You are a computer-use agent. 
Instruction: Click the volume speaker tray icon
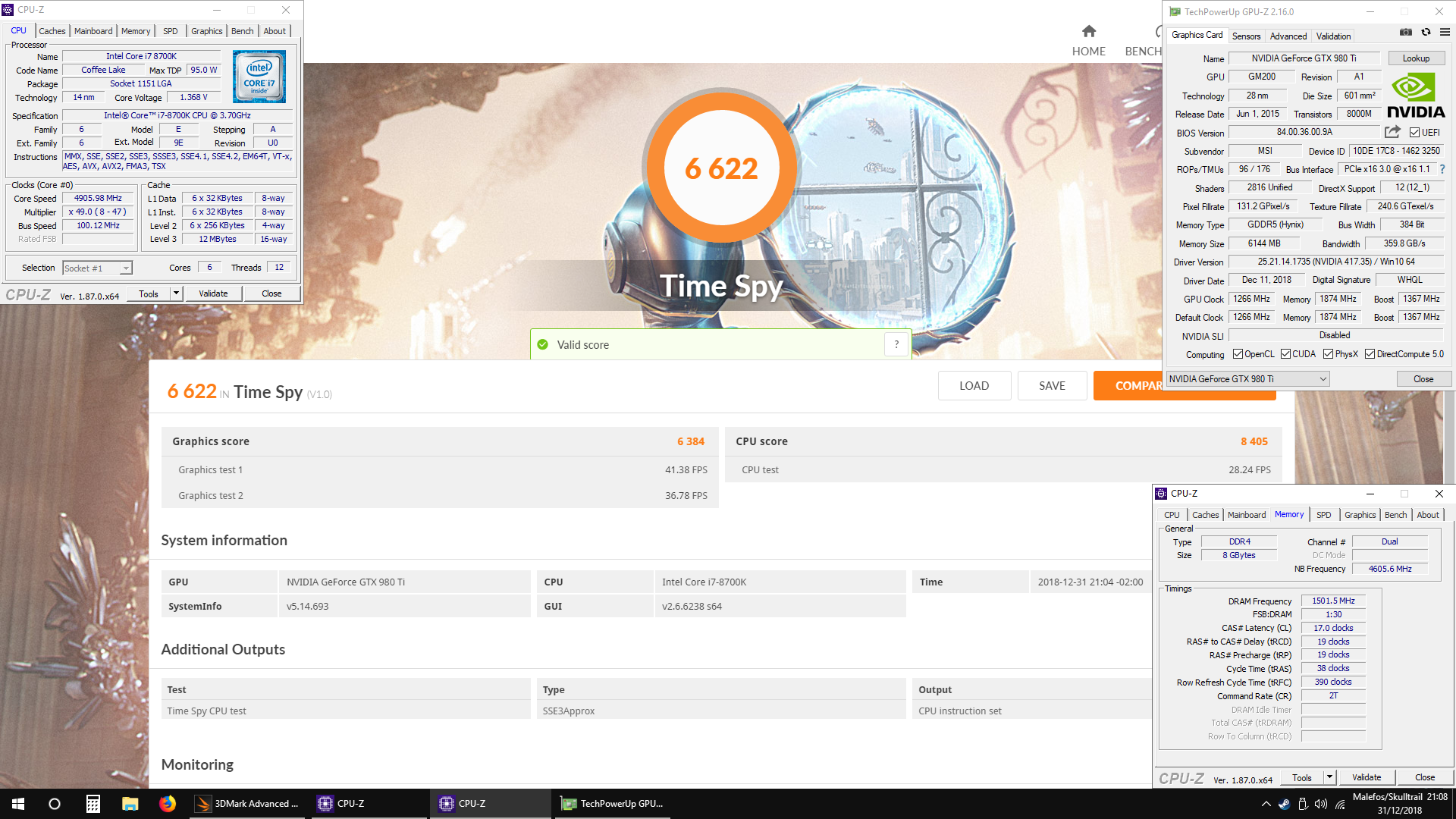1321,804
